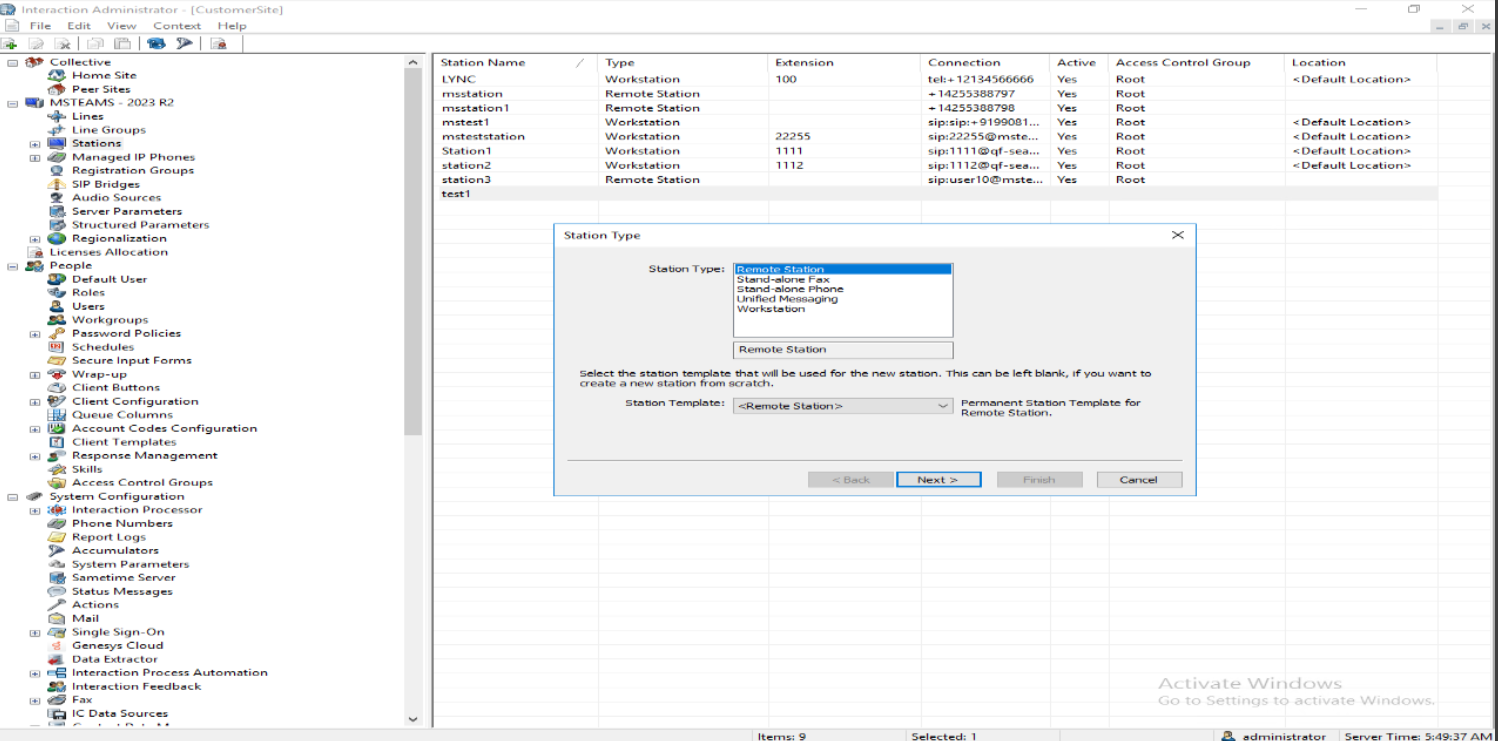Click the Phone Numbers tree icon

[56, 524]
